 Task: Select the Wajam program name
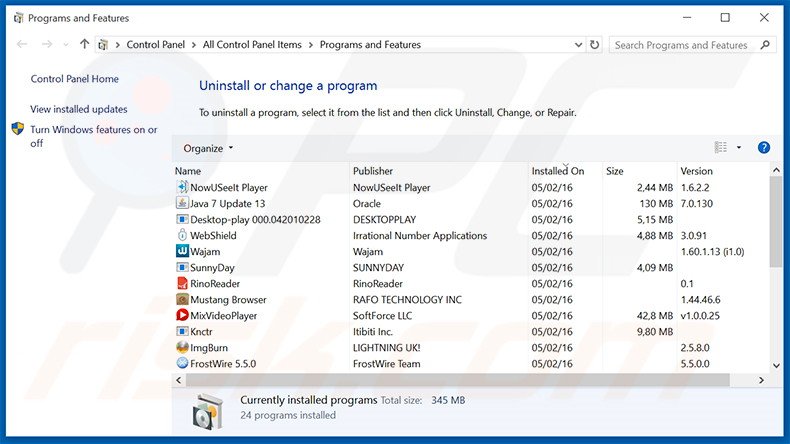coord(205,251)
